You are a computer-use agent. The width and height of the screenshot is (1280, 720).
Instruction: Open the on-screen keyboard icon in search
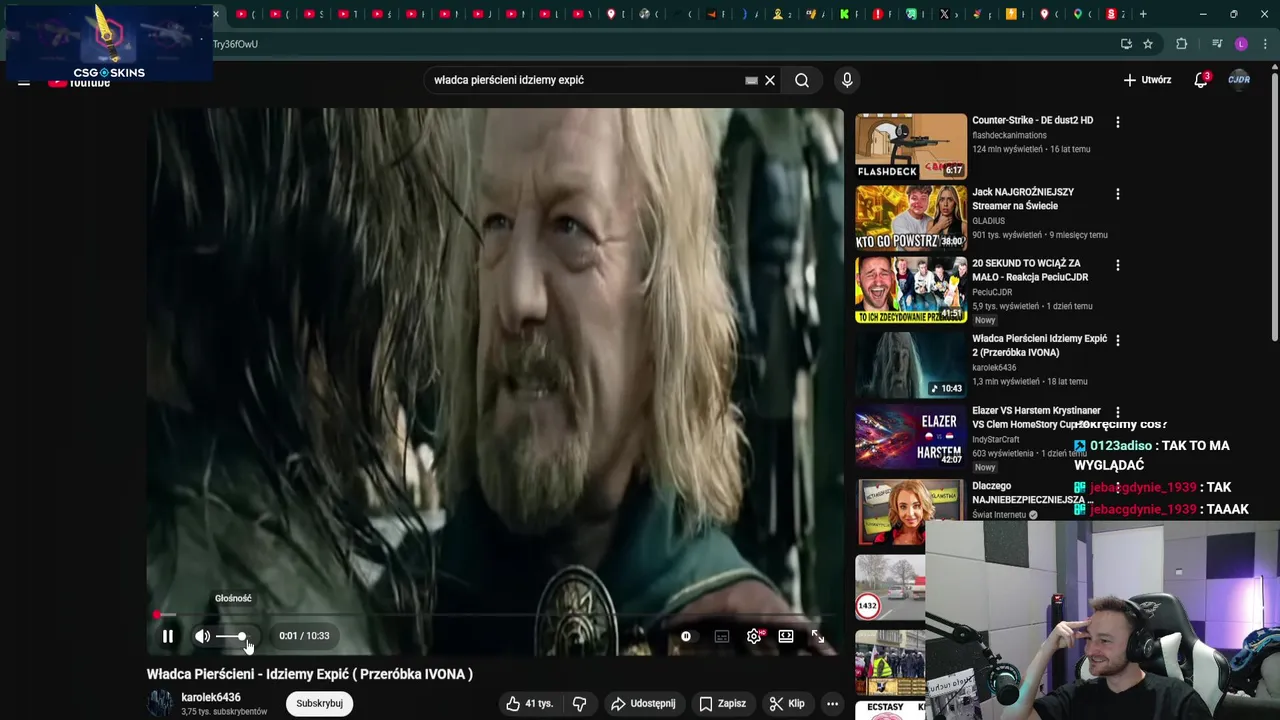click(x=751, y=80)
